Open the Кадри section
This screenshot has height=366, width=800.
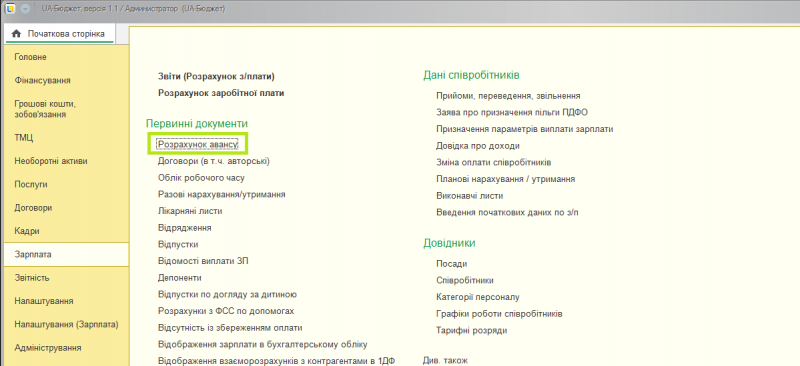(x=65, y=231)
